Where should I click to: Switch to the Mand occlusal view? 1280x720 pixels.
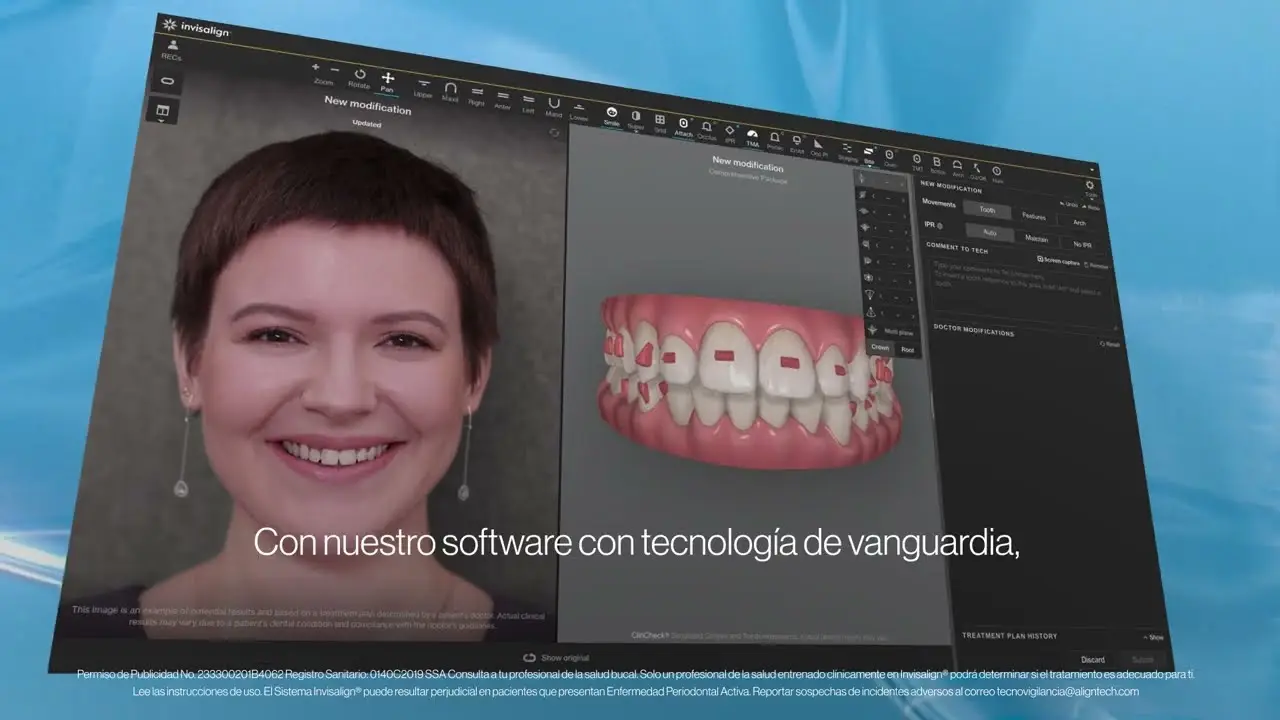click(554, 108)
